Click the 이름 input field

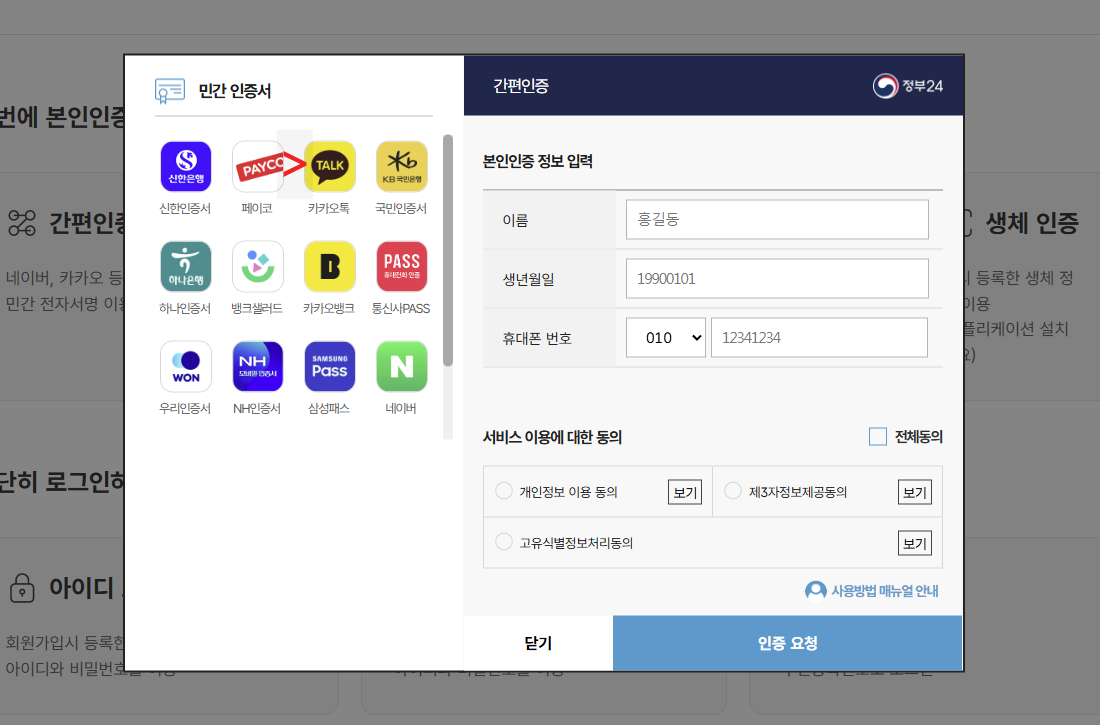[x=777, y=220]
